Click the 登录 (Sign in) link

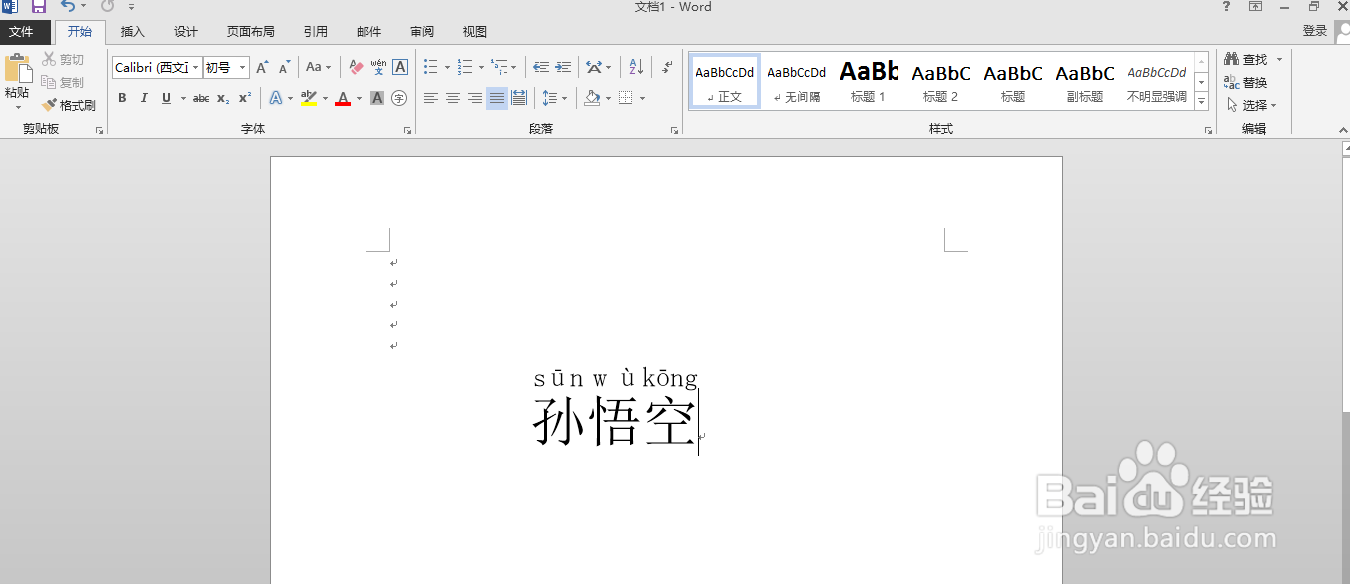pyautogui.click(x=1315, y=31)
